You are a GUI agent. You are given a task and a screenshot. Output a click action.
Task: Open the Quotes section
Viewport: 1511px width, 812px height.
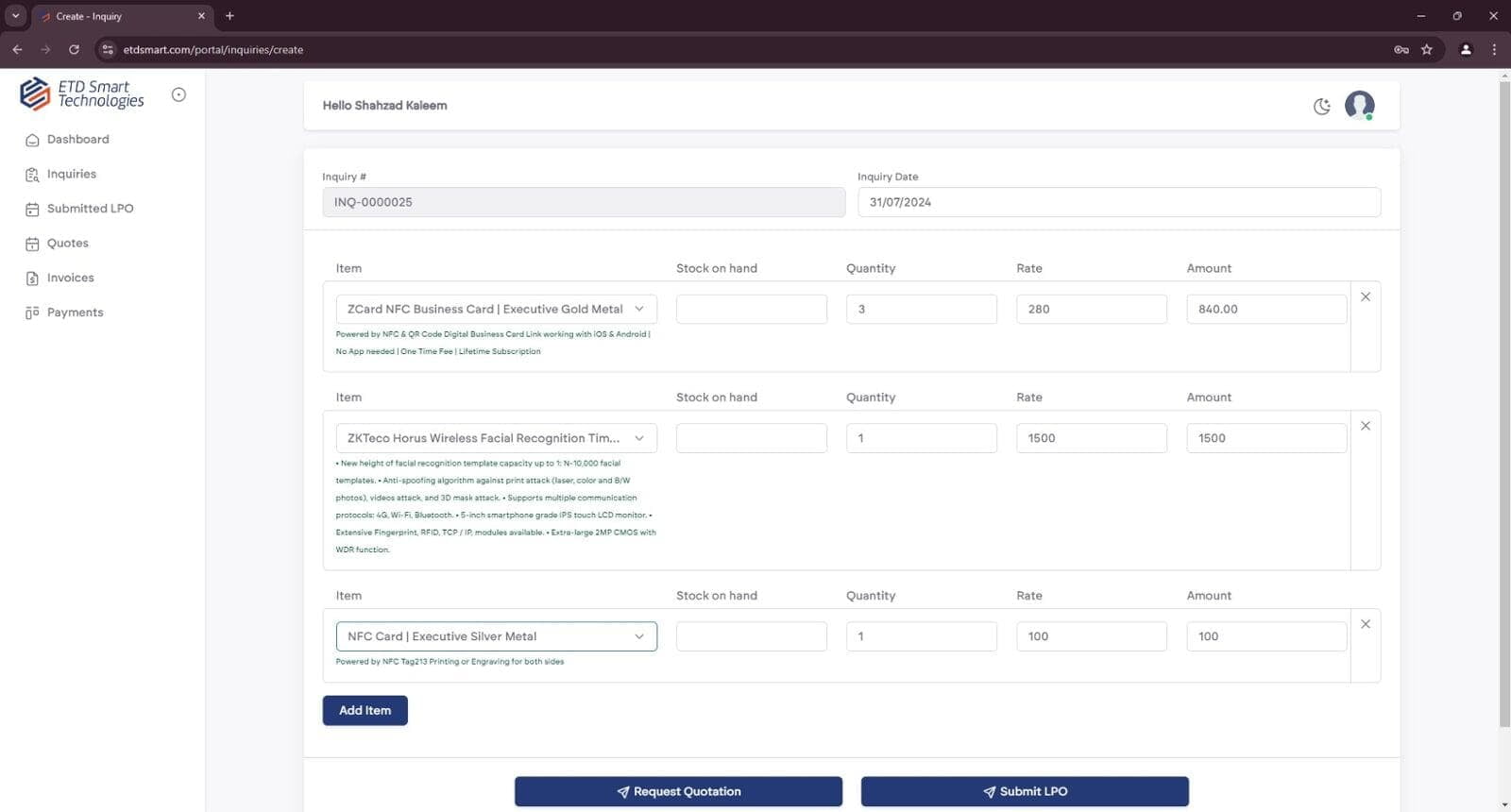coord(57,244)
